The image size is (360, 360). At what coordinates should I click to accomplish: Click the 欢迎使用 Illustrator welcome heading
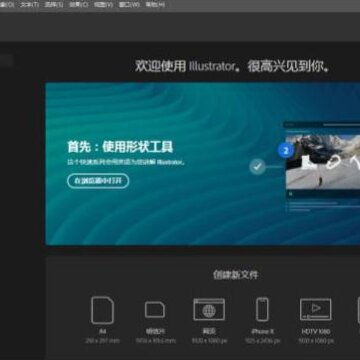232,66
